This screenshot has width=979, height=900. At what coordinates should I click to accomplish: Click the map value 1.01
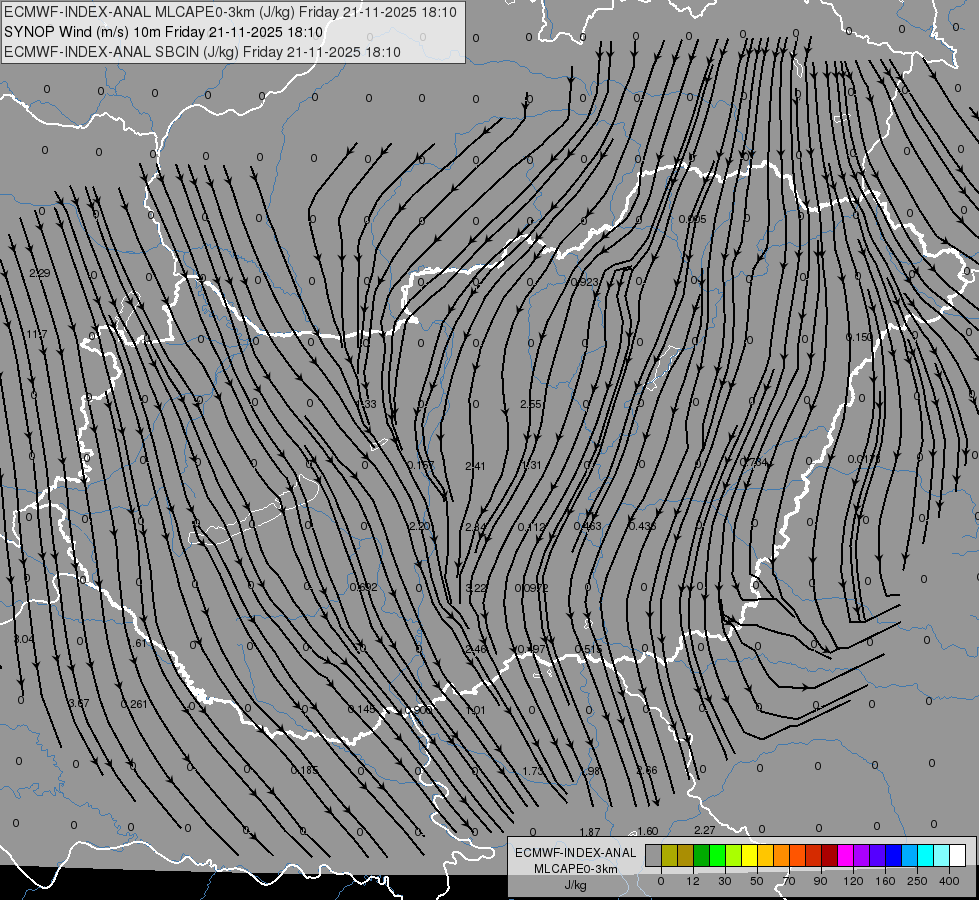(x=476, y=711)
